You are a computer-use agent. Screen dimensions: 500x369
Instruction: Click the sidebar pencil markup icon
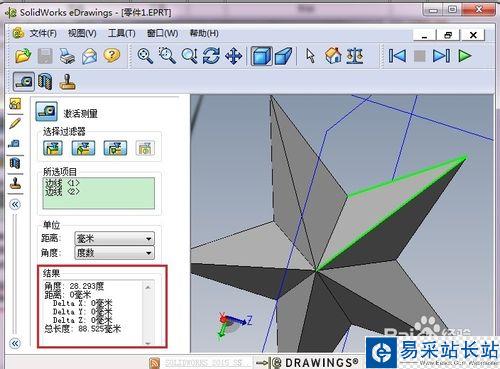15,123
